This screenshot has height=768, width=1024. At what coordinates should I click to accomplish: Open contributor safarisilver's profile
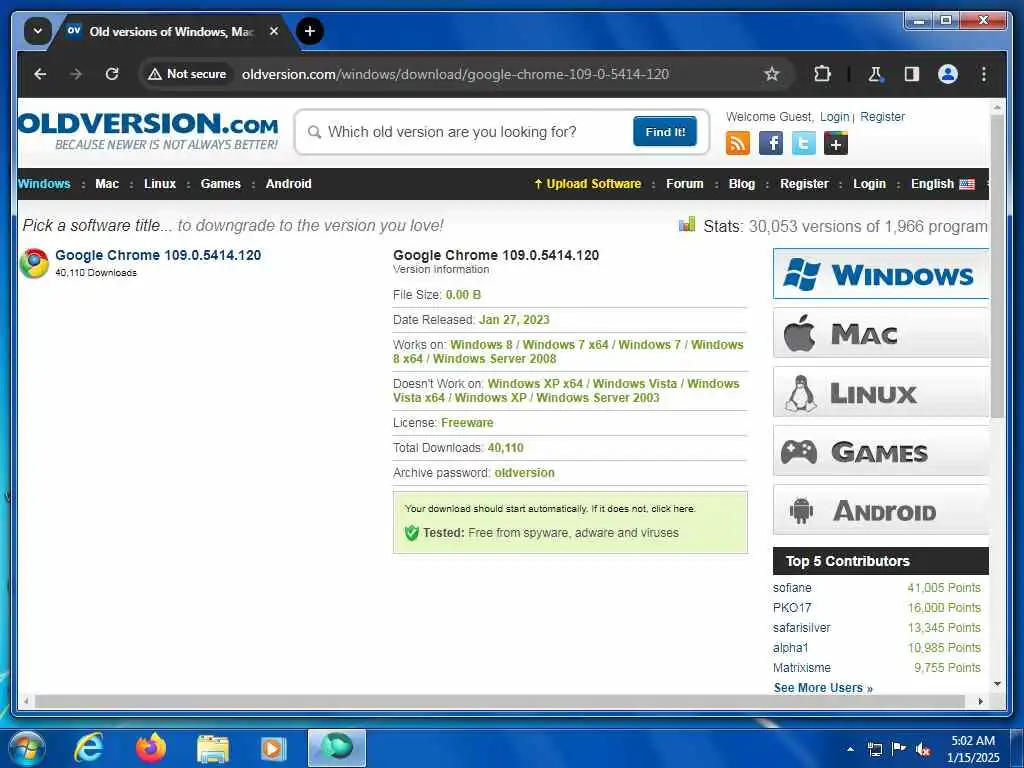click(x=801, y=628)
